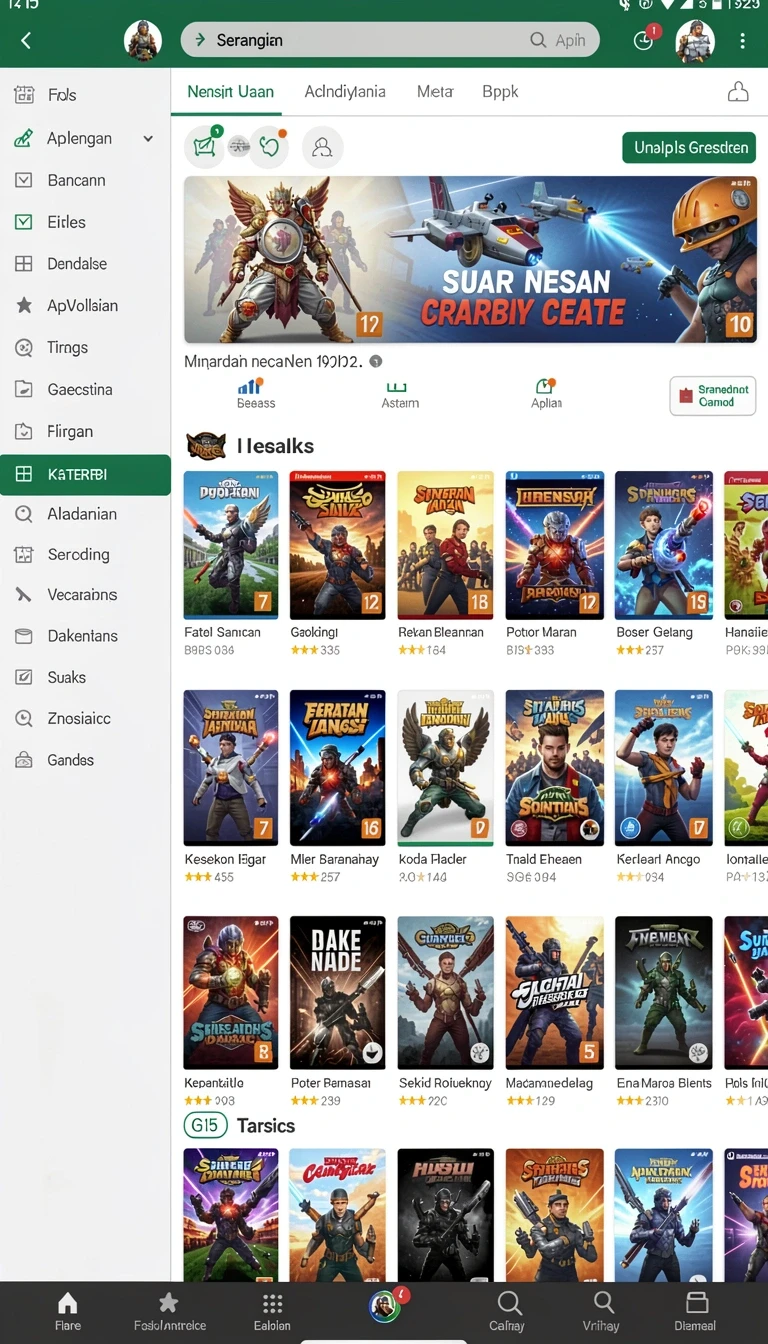Open the notifications icon with red badge
The height and width of the screenshot is (1344, 768).
click(x=645, y=40)
